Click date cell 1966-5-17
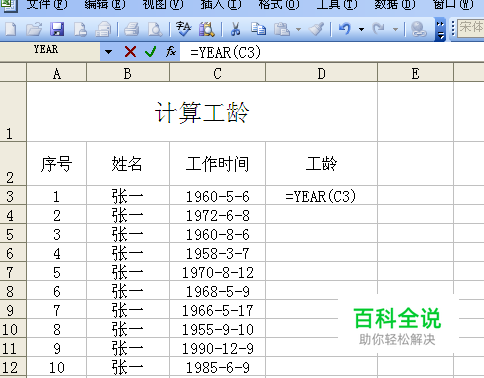Screen dimensions: 484x378 [217, 310]
